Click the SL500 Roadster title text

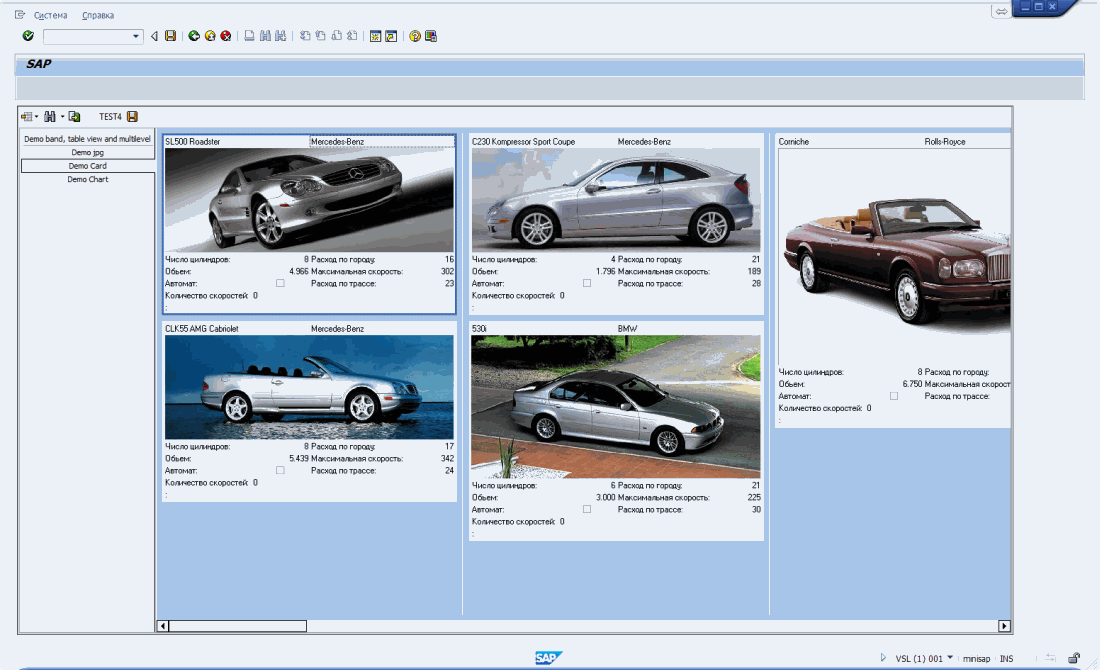click(192, 142)
